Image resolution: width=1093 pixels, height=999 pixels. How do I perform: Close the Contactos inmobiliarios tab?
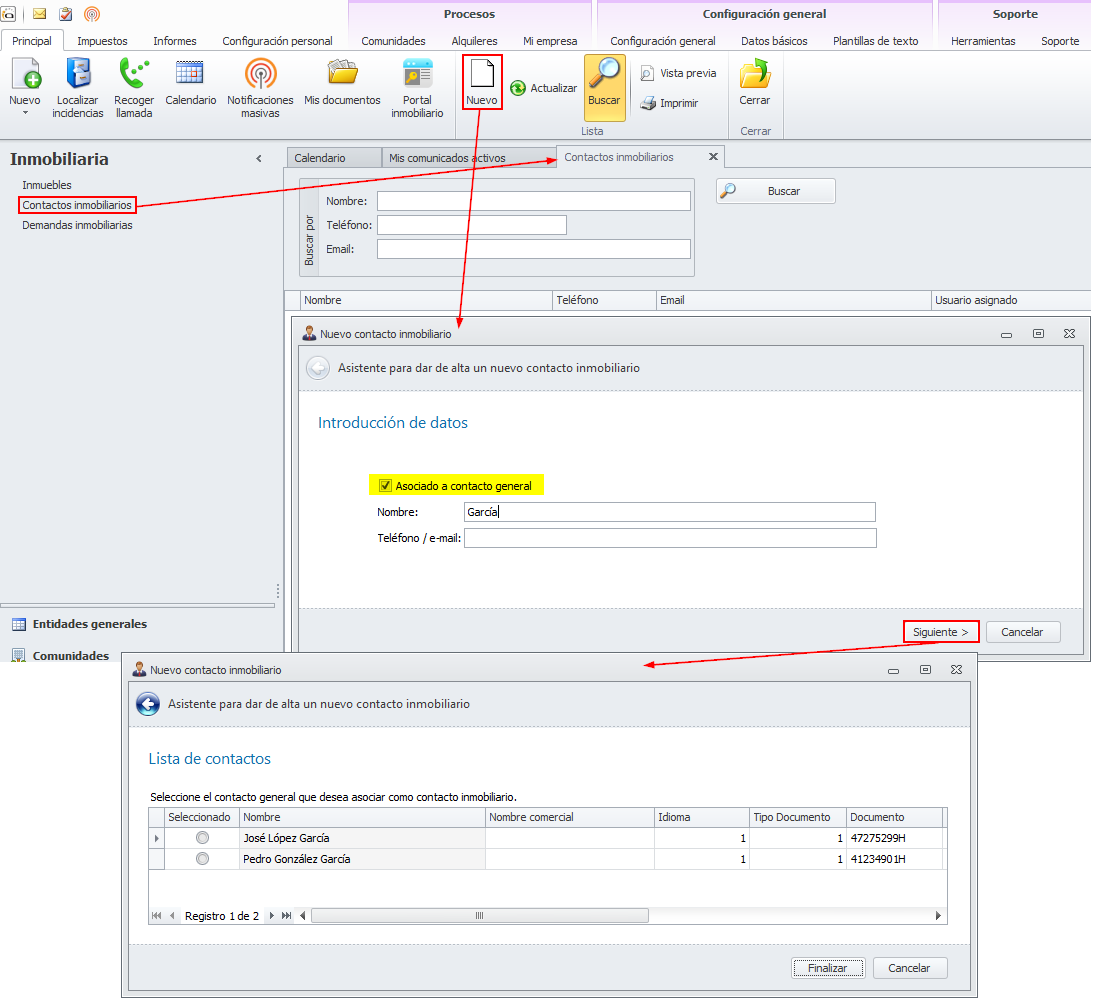click(713, 157)
